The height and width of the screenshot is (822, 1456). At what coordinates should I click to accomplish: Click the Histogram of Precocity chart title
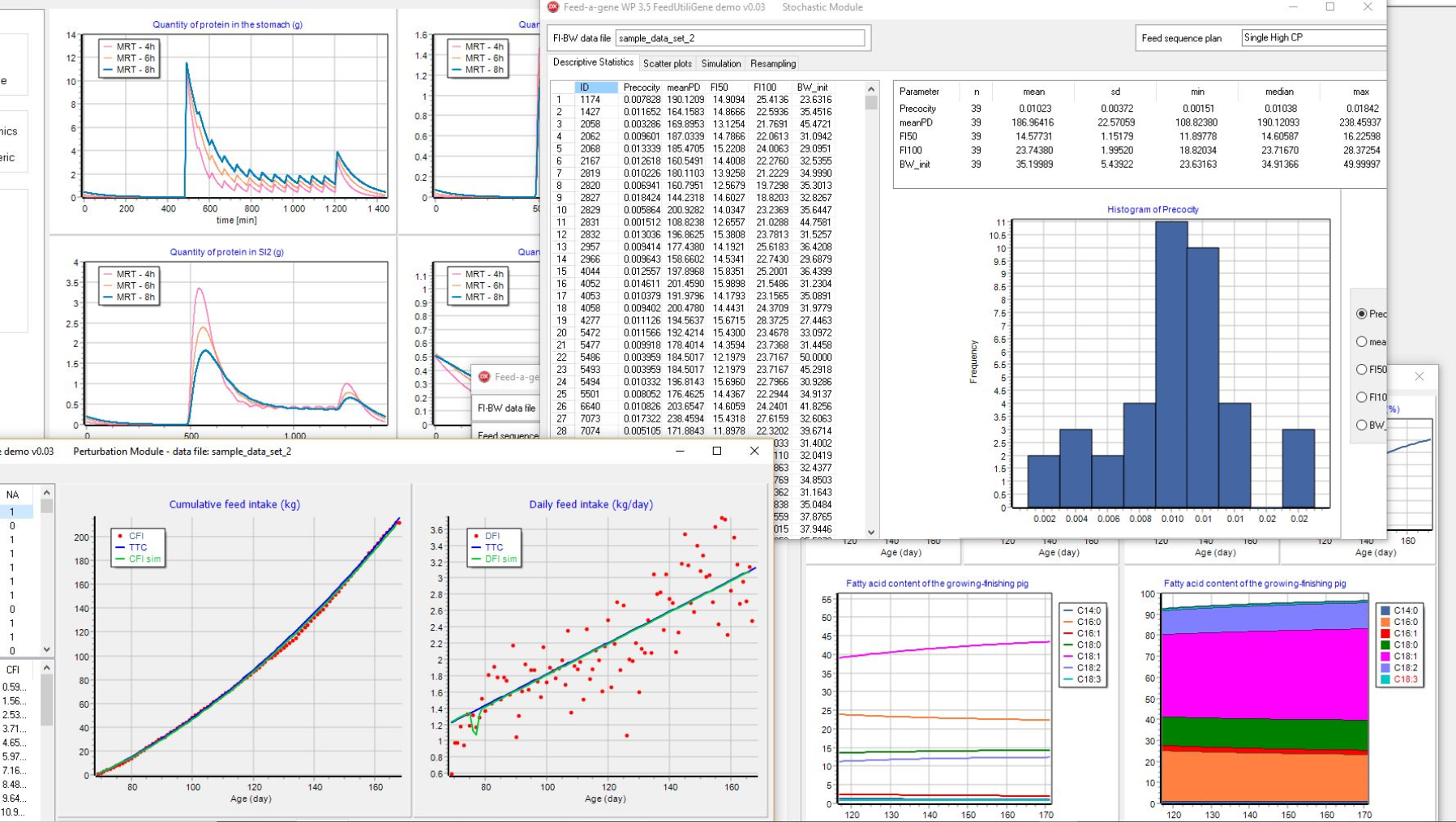click(x=1153, y=209)
